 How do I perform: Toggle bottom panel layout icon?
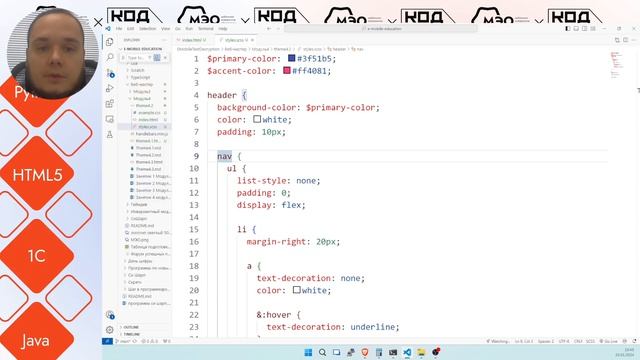[576, 29]
